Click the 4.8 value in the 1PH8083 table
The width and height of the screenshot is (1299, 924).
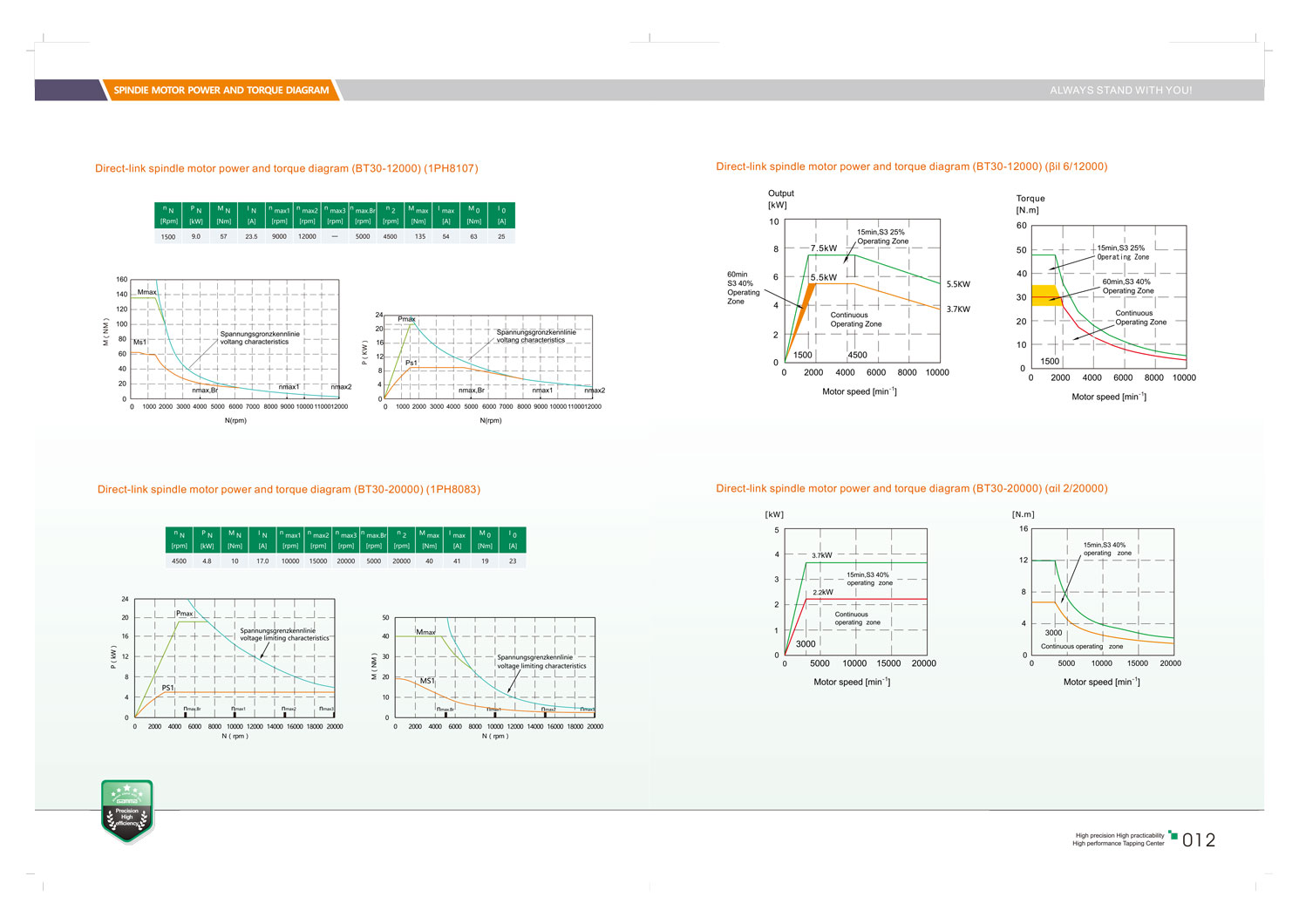[x=207, y=561]
